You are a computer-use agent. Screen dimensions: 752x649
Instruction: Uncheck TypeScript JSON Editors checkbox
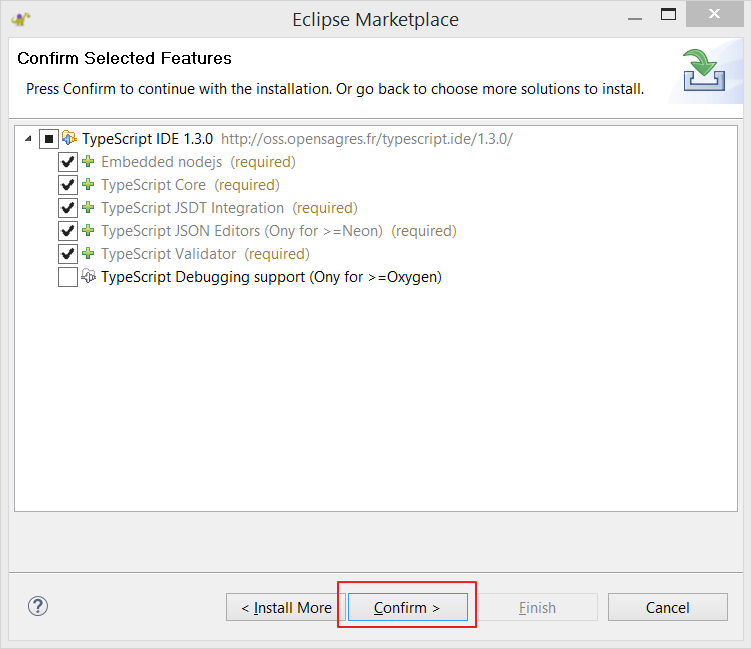[68, 231]
